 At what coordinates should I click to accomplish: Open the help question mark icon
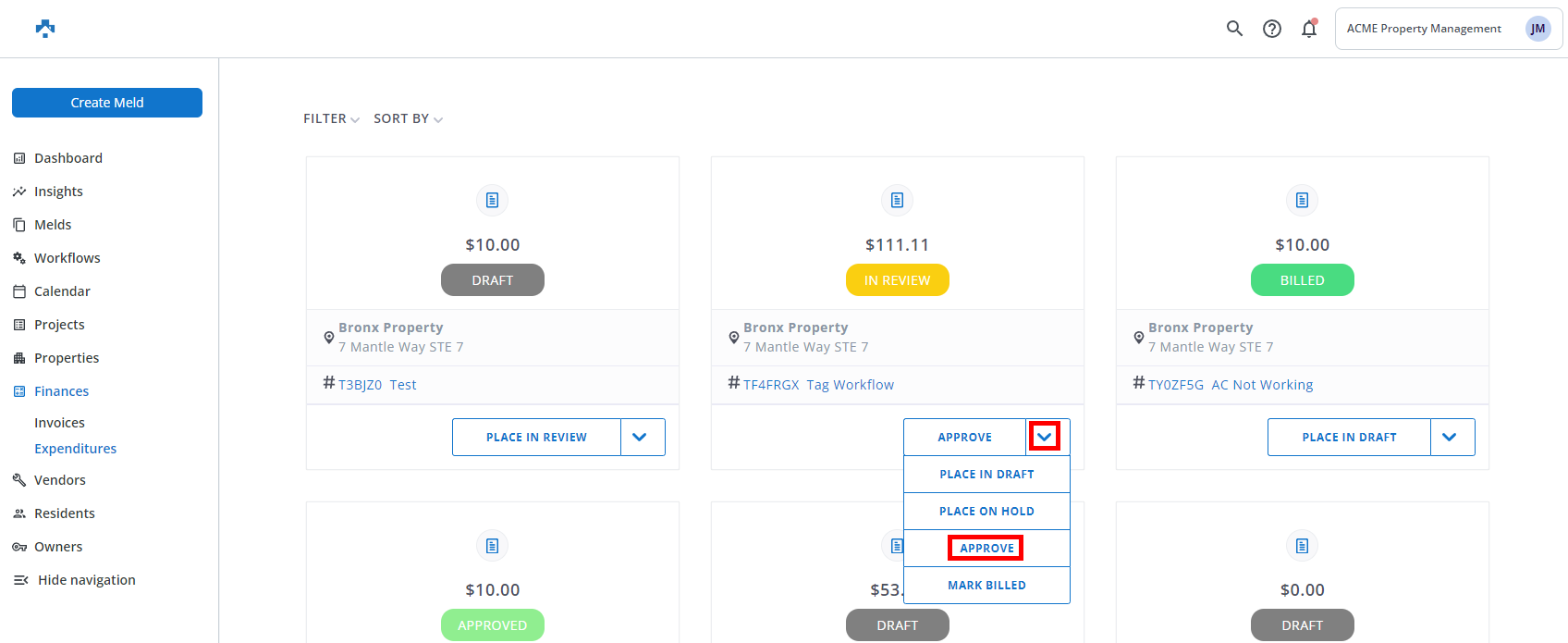point(1272,29)
